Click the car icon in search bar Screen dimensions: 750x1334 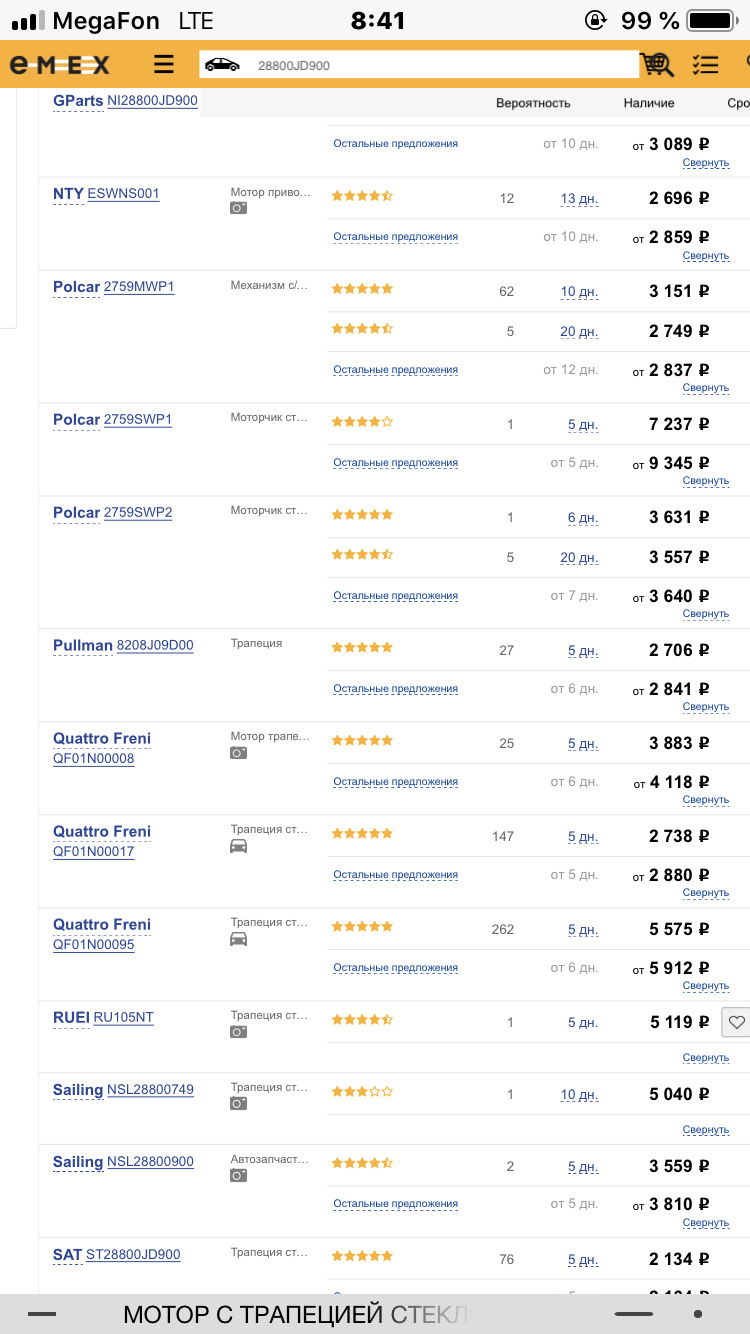(x=222, y=65)
